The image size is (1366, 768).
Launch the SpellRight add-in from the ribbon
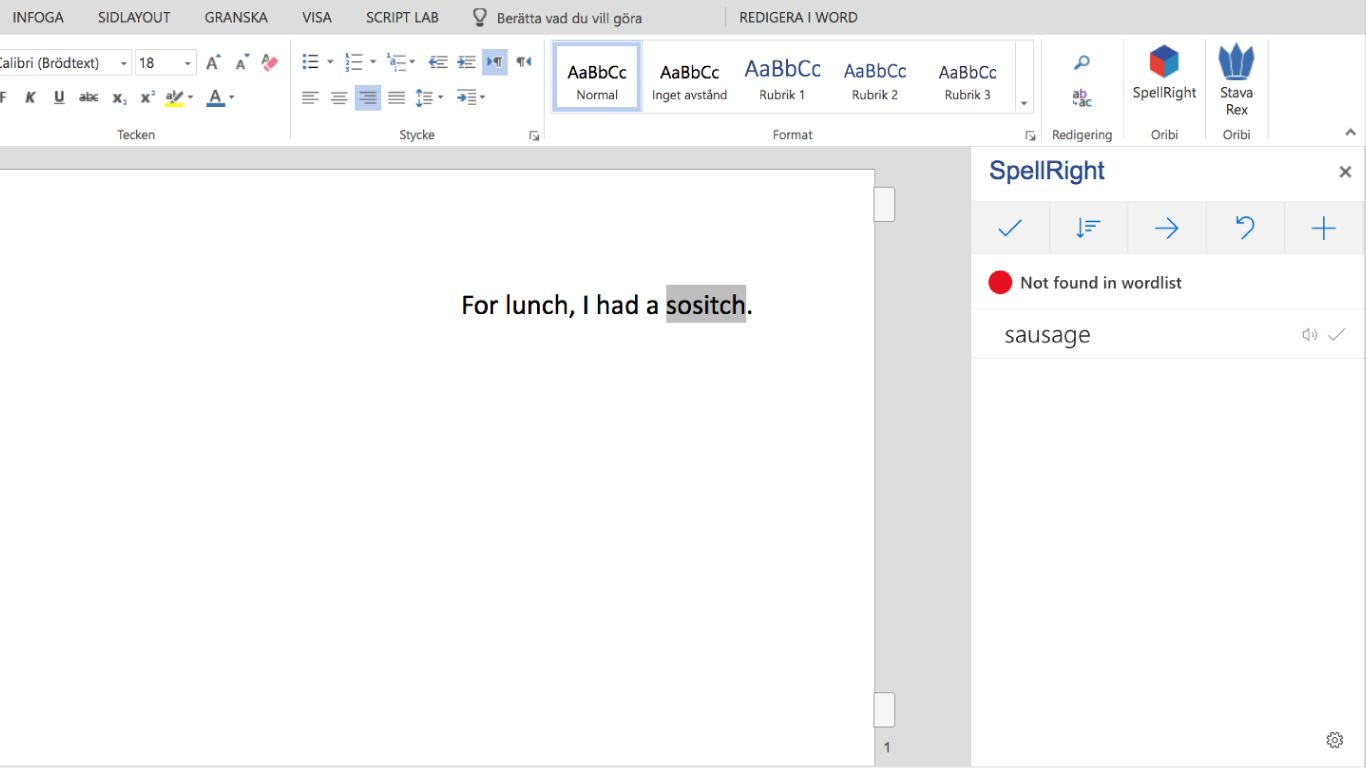[x=1164, y=73]
